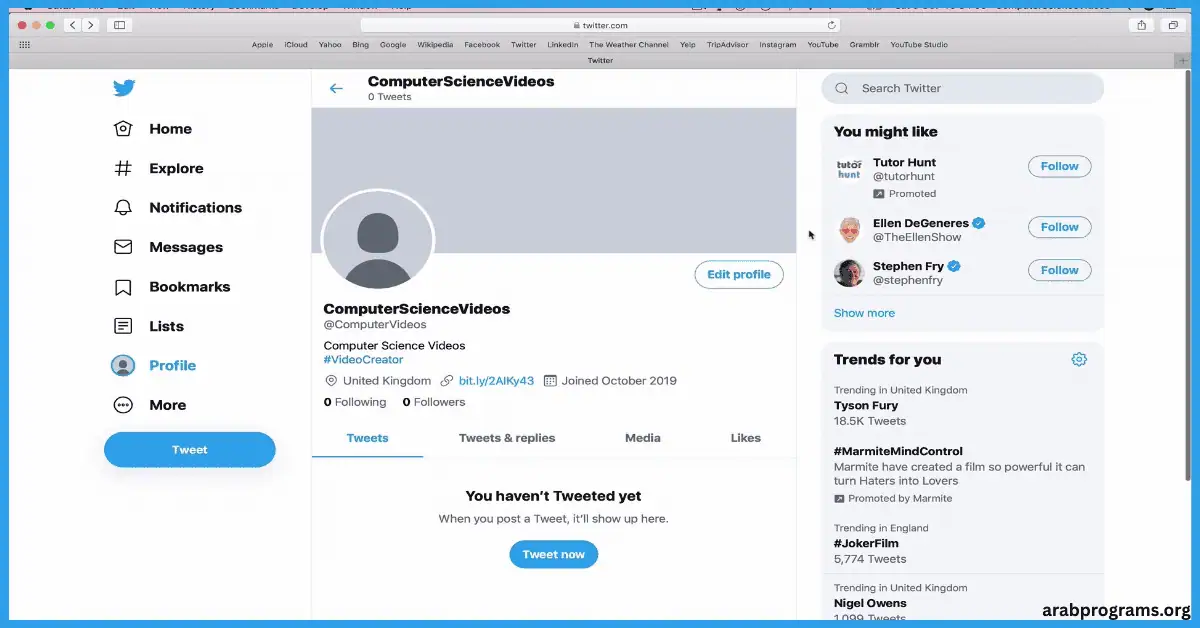Viewport: 1200px width, 628px height.
Task: Open the iCloud favorites bookmark
Action: pos(296,45)
